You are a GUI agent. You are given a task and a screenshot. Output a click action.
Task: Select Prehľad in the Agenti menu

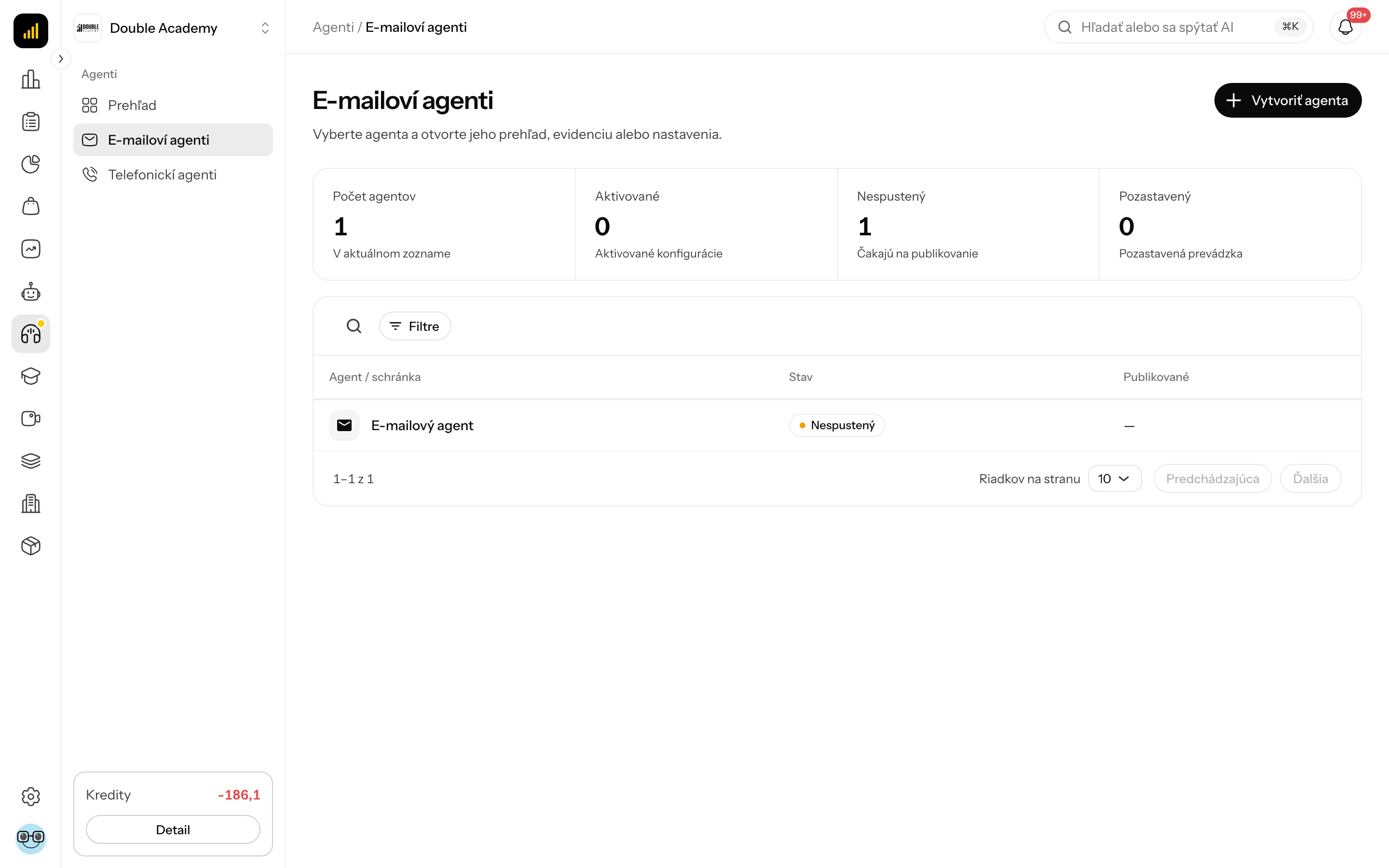coord(173,105)
